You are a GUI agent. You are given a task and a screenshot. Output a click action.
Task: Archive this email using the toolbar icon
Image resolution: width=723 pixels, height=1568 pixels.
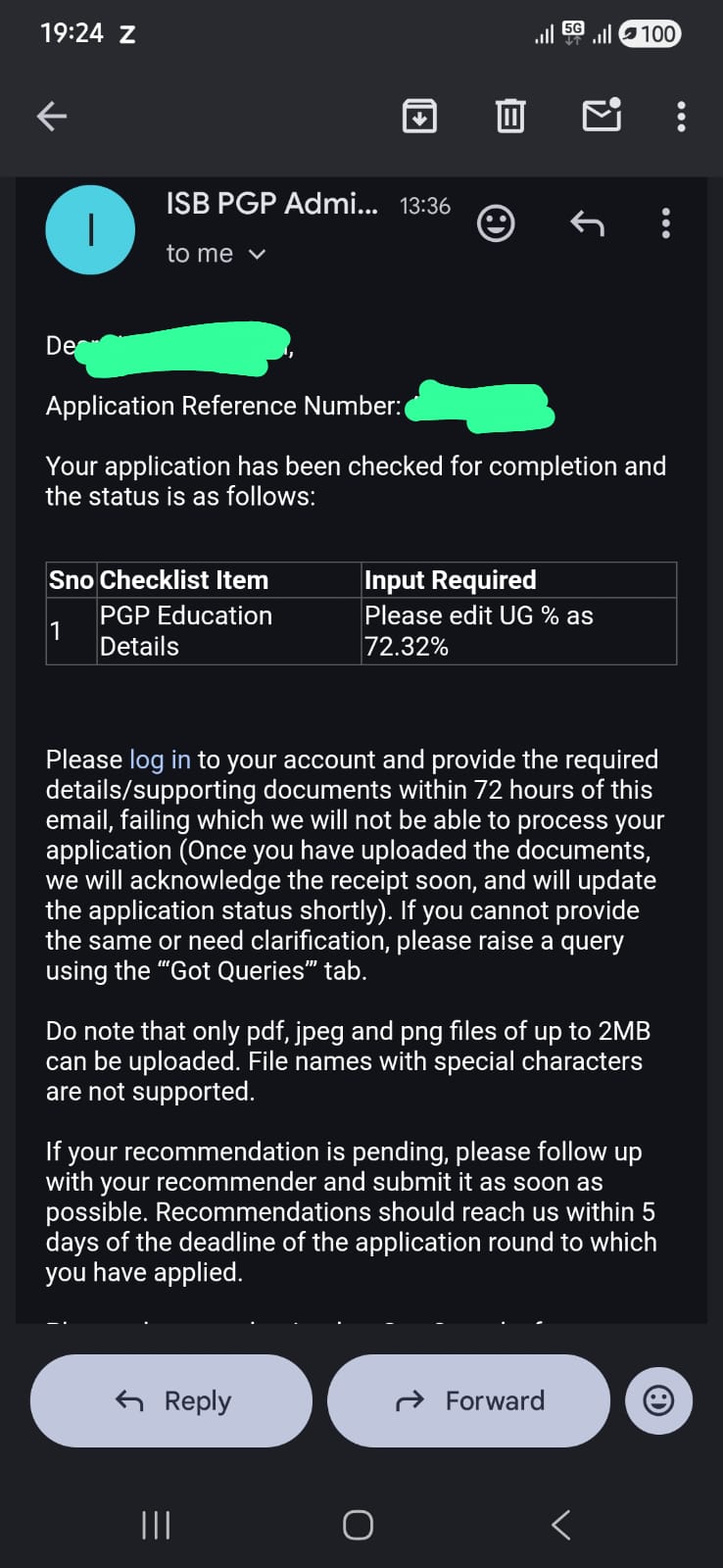(419, 116)
